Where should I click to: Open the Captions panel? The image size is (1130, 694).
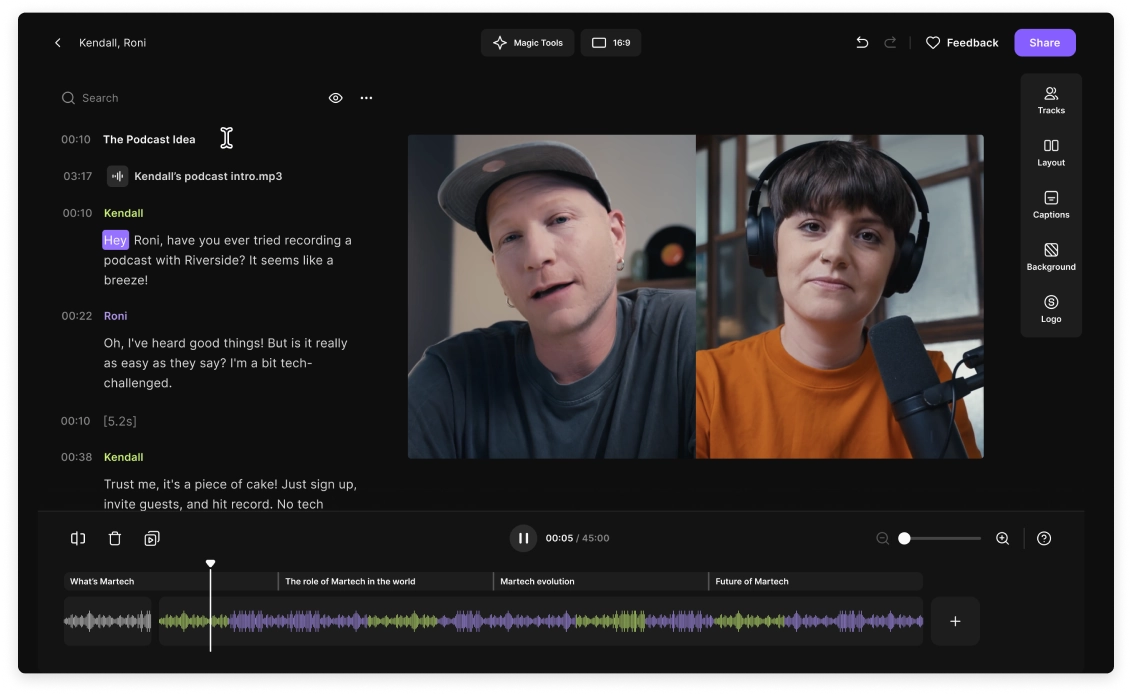(1051, 206)
